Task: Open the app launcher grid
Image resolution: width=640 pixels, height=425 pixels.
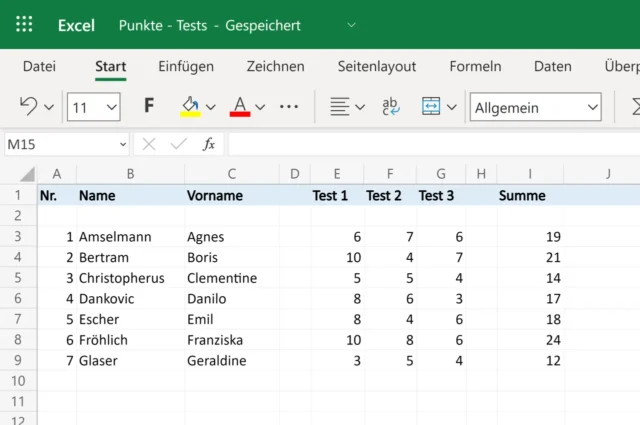Action: pyautogui.click(x=25, y=25)
